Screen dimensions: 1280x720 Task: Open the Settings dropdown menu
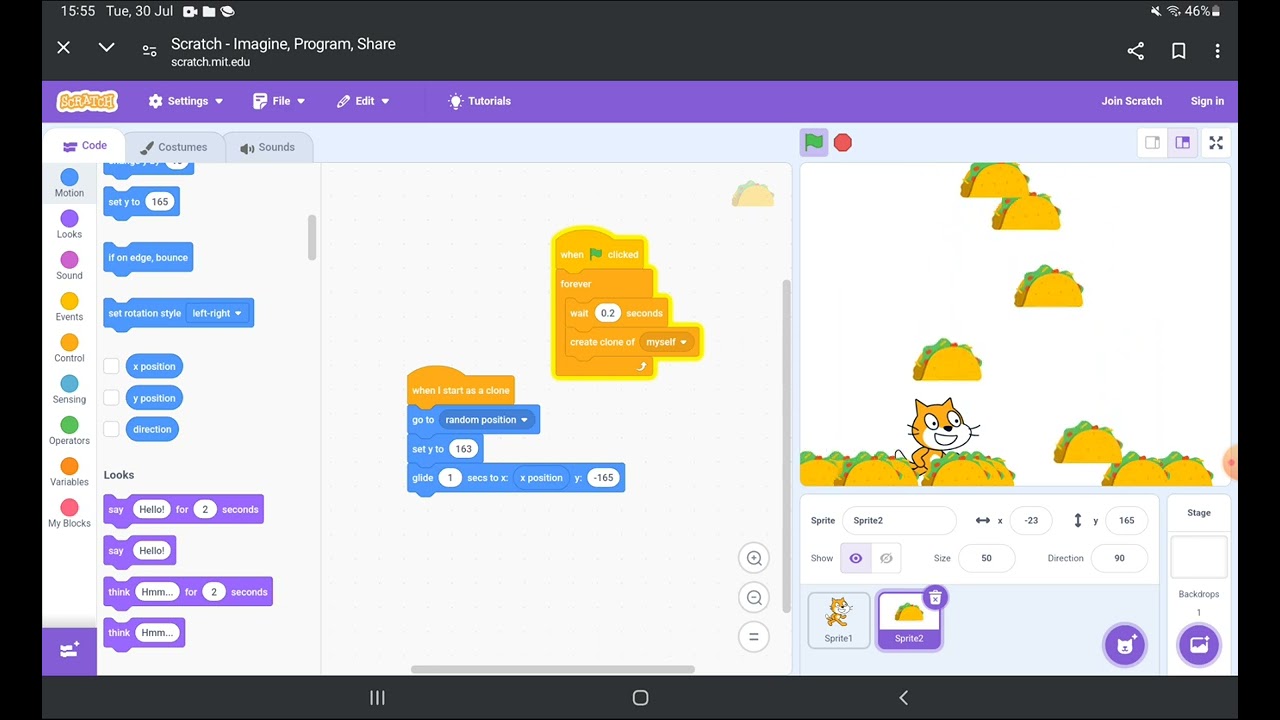(x=186, y=101)
